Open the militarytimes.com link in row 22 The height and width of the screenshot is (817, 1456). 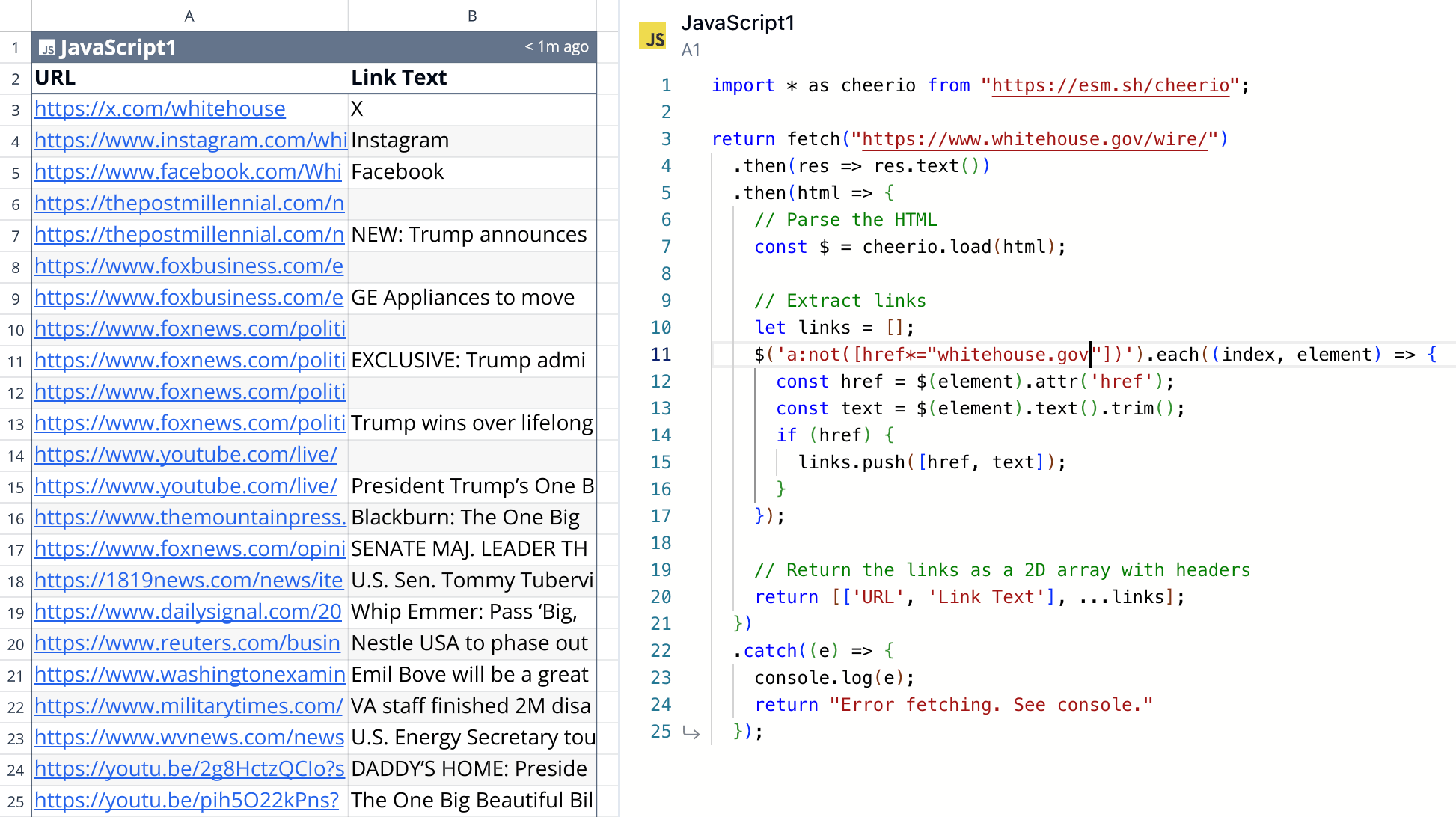coord(189,706)
